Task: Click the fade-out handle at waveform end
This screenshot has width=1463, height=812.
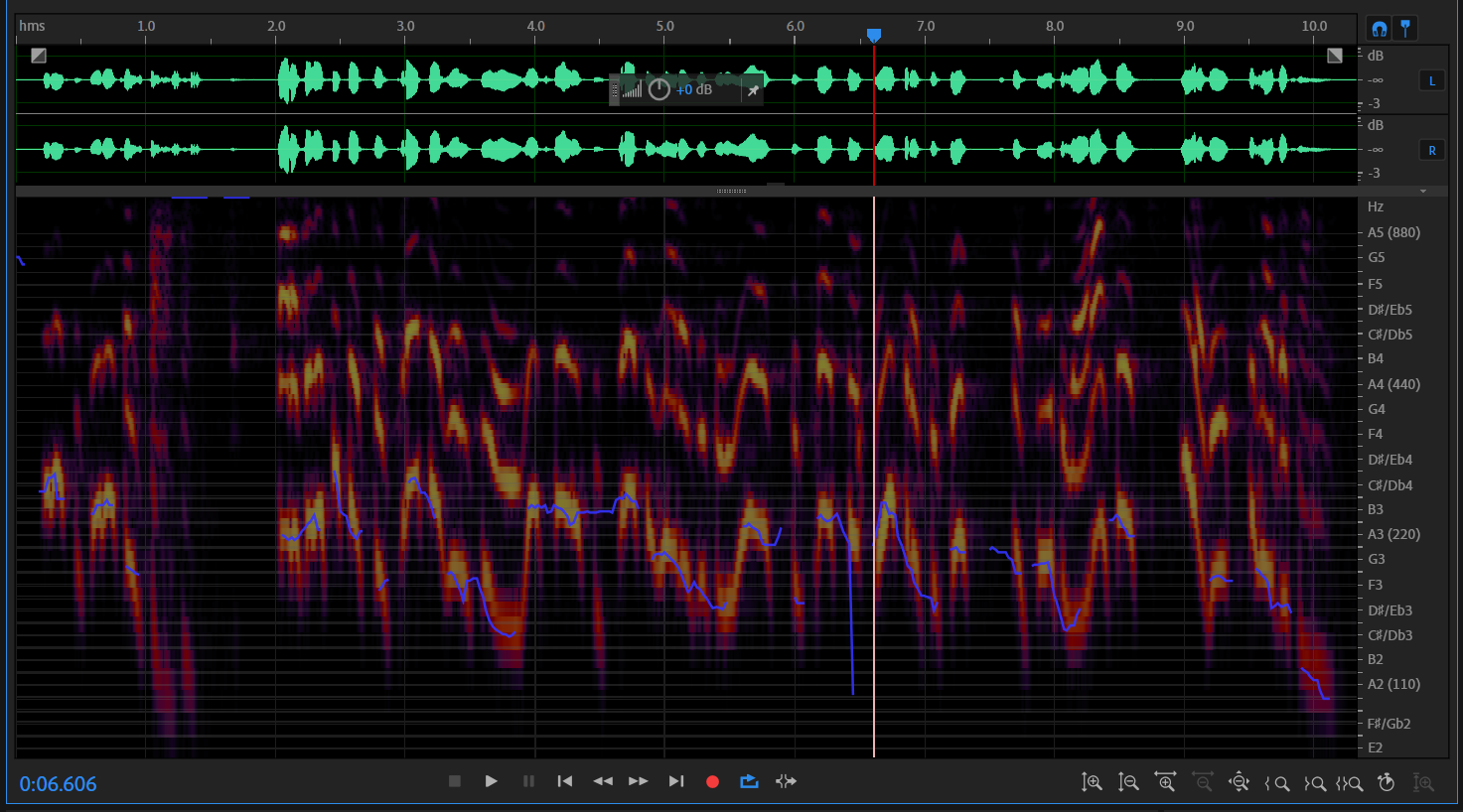Action: [1335, 56]
